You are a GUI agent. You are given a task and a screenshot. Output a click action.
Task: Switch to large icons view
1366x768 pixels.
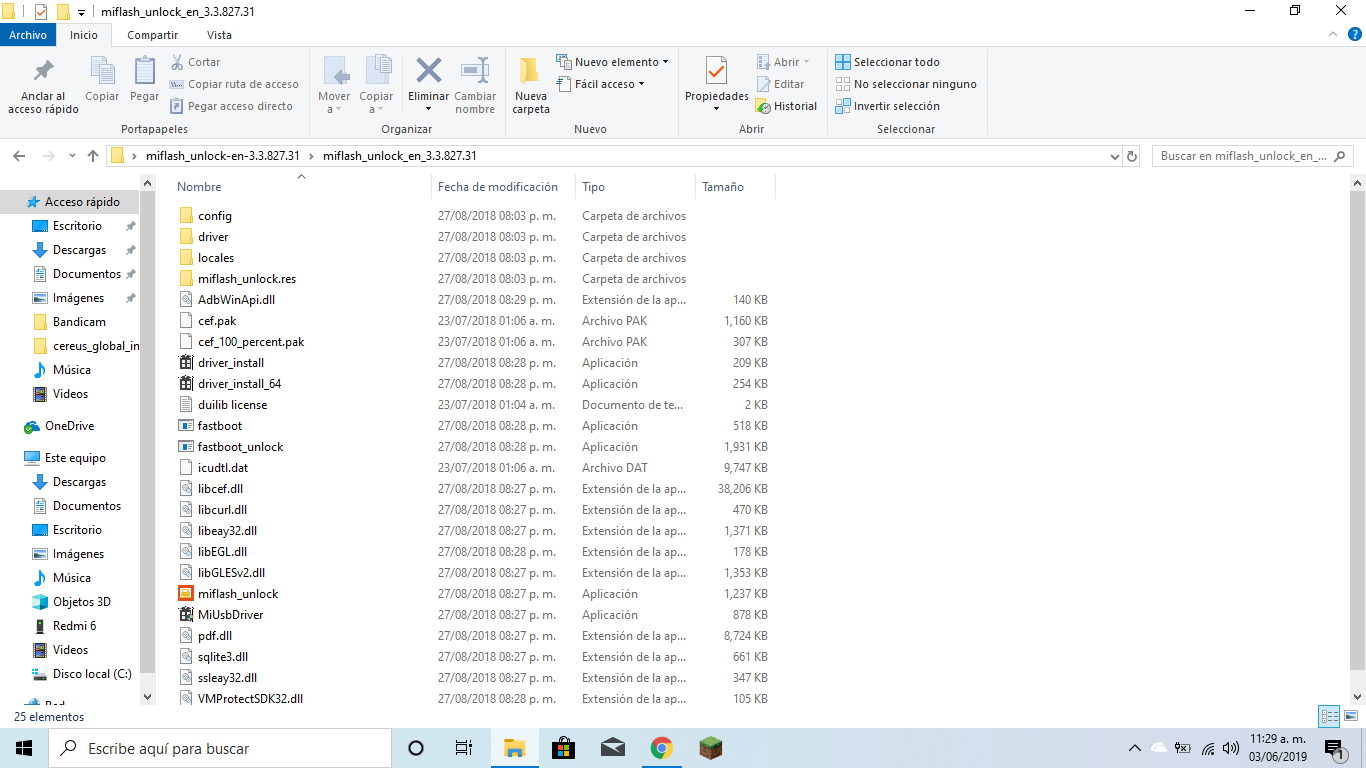1351,716
